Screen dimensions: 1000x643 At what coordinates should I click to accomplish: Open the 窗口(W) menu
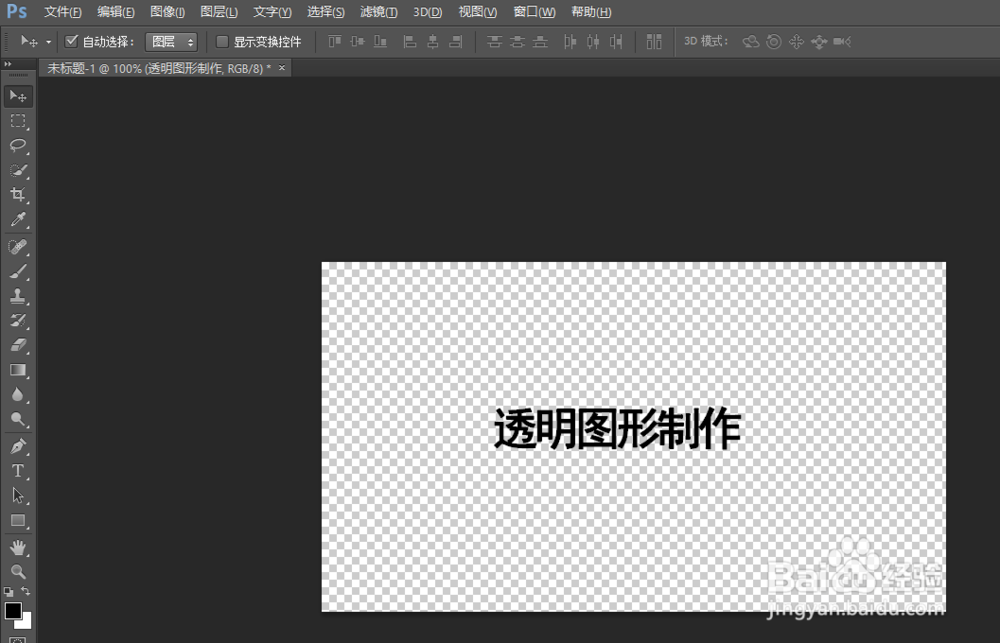point(534,12)
